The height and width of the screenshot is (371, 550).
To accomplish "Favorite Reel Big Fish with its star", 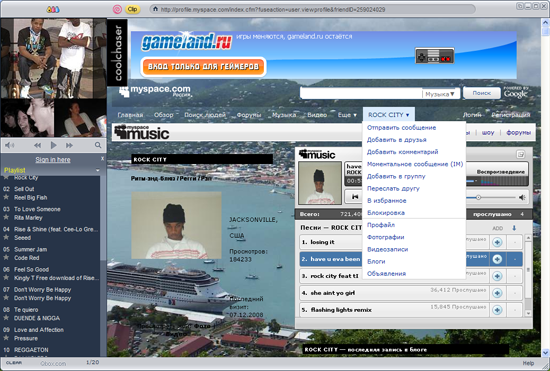I will [x=6, y=197].
